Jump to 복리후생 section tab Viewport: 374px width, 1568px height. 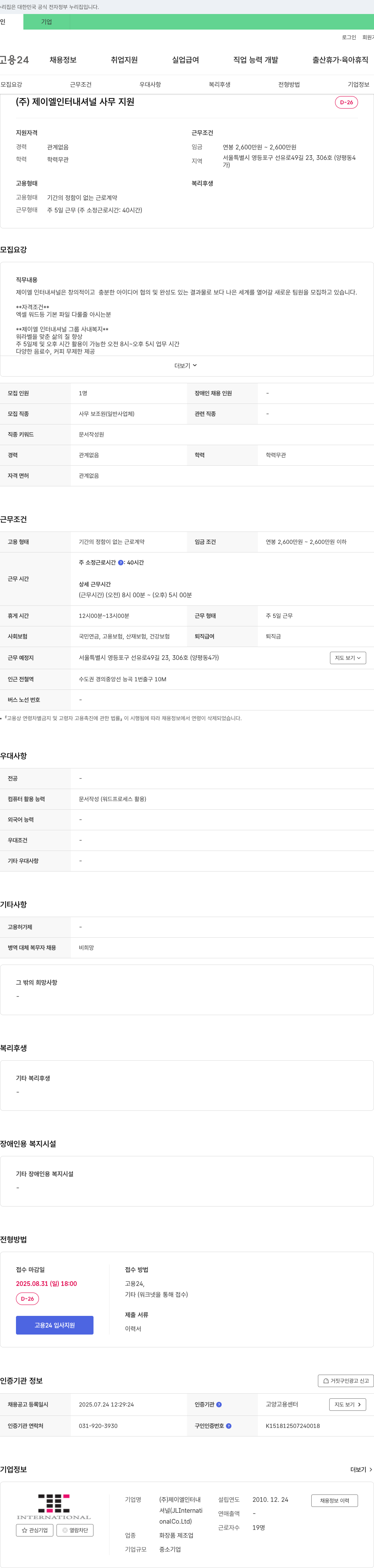[219, 84]
